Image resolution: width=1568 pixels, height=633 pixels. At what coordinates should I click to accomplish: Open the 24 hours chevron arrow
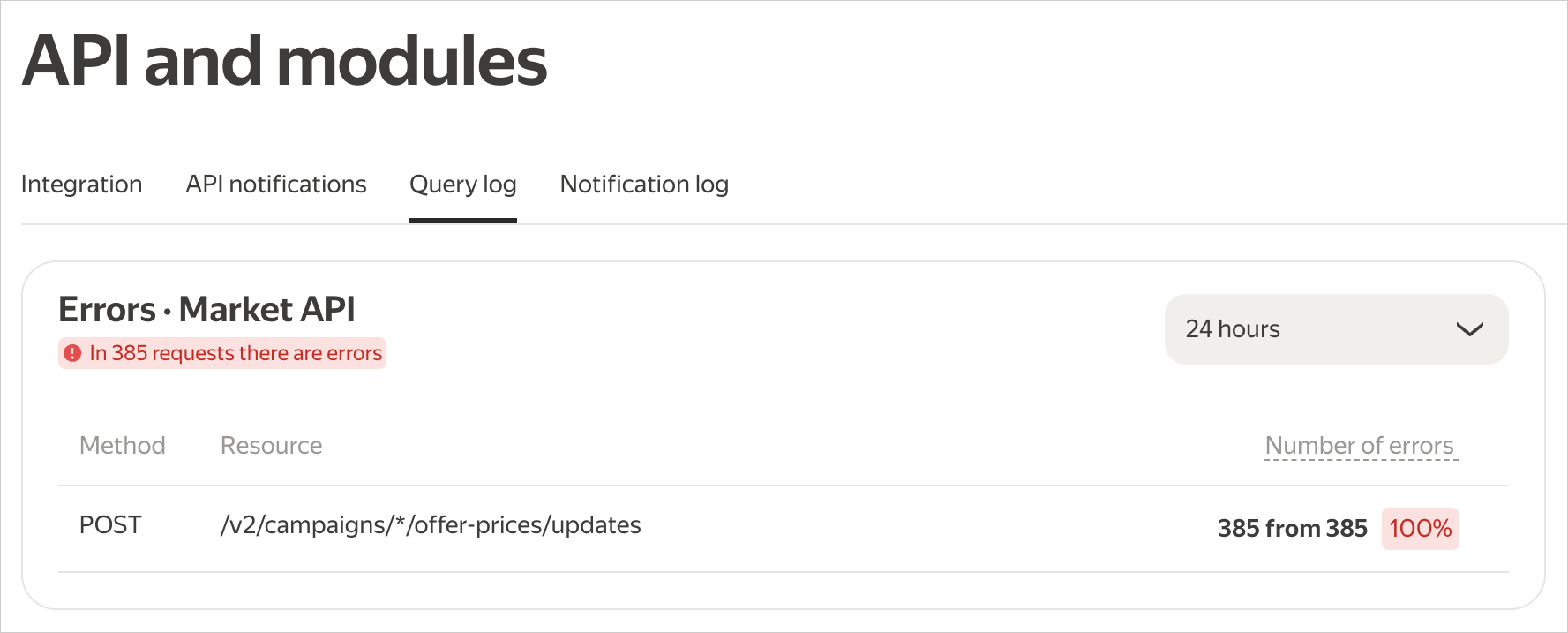click(x=1470, y=329)
